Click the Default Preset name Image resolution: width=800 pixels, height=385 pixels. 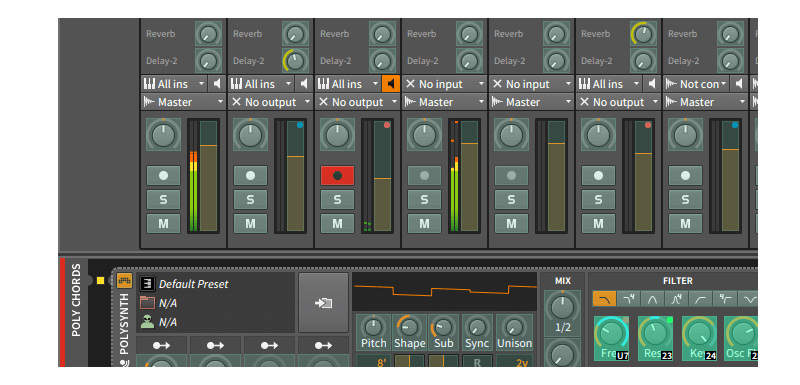[x=194, y=284]
